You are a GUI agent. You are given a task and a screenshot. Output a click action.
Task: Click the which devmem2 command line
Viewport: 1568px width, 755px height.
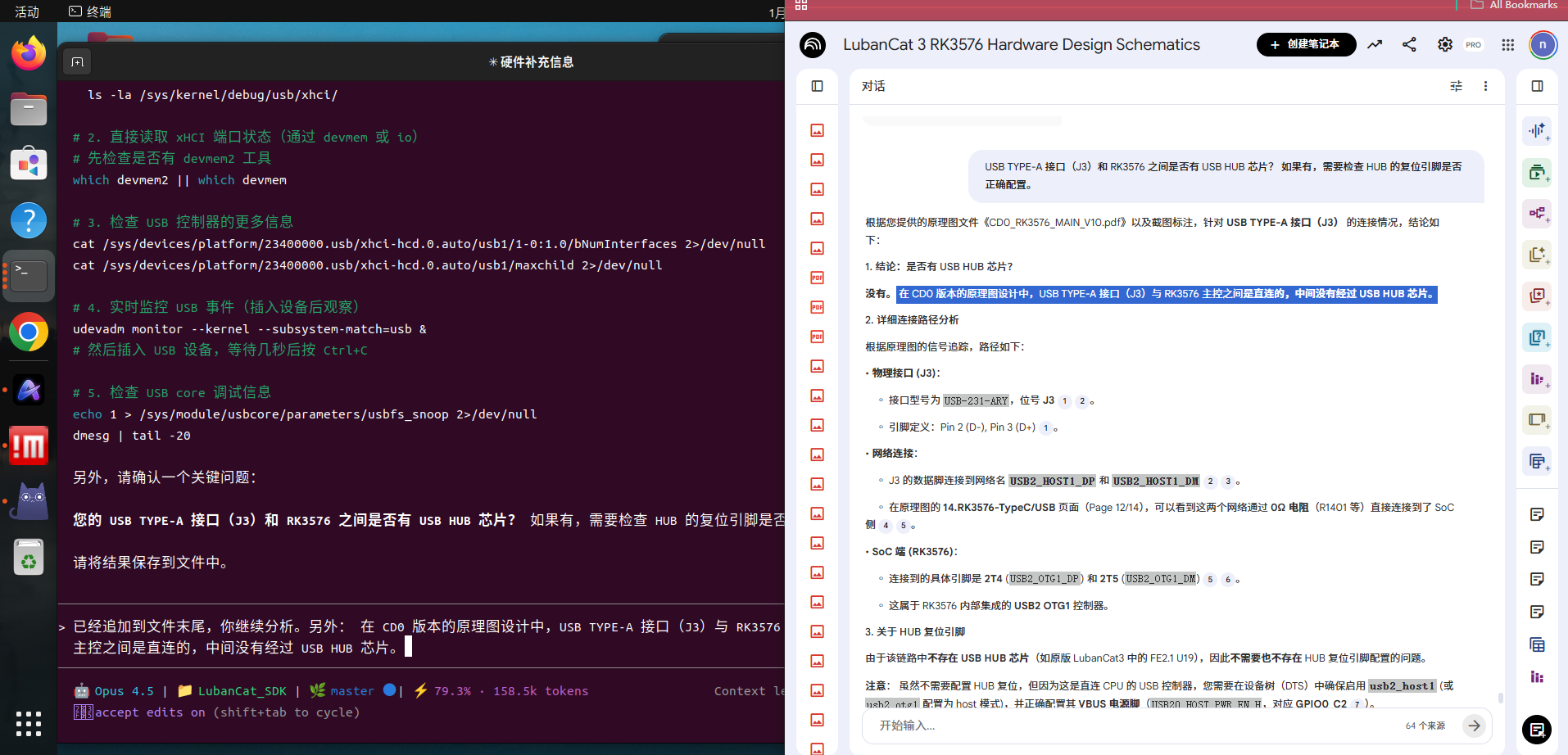[x=179, y=180]
